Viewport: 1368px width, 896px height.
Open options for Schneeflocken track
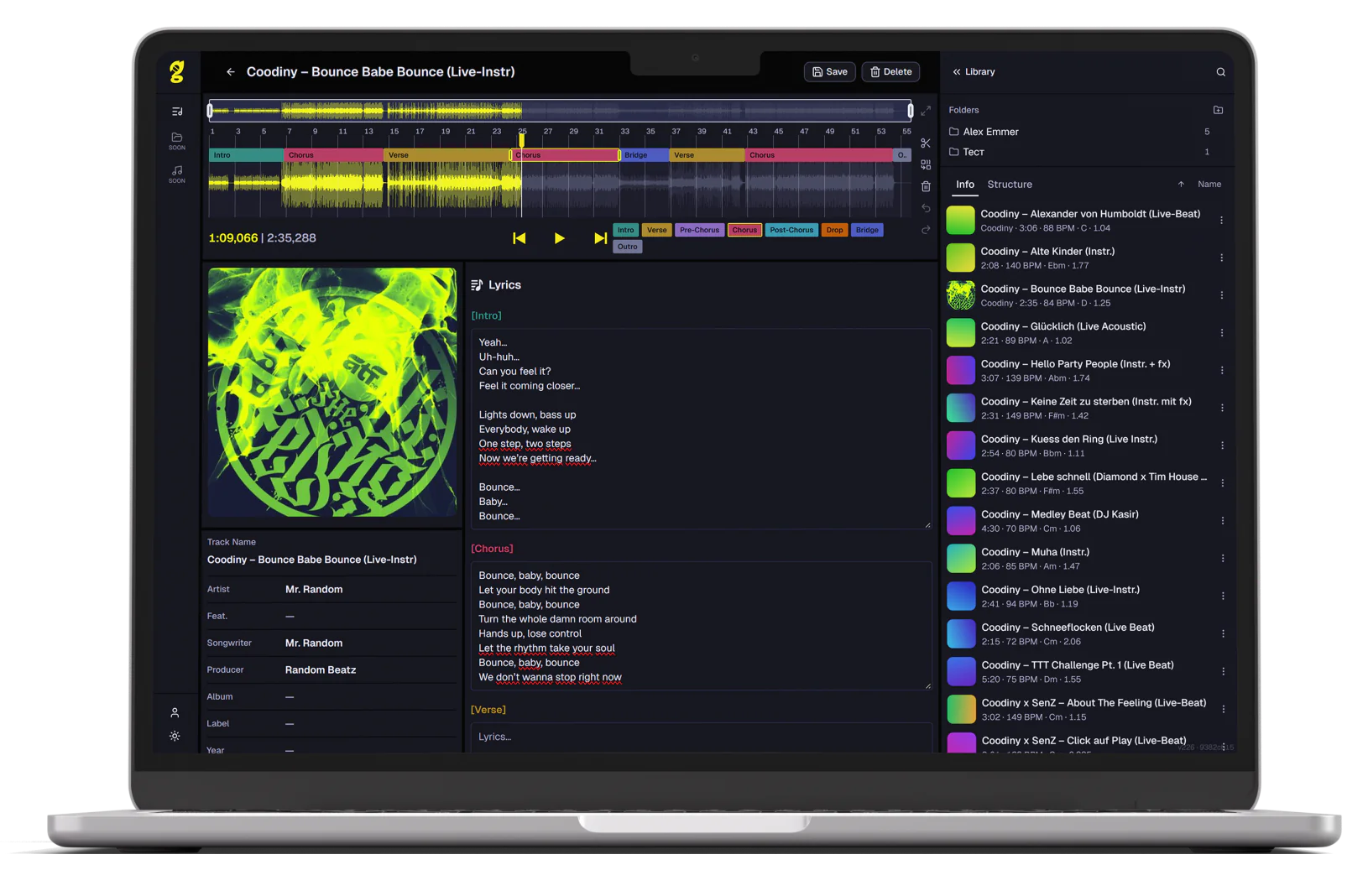coord(1223,634)
